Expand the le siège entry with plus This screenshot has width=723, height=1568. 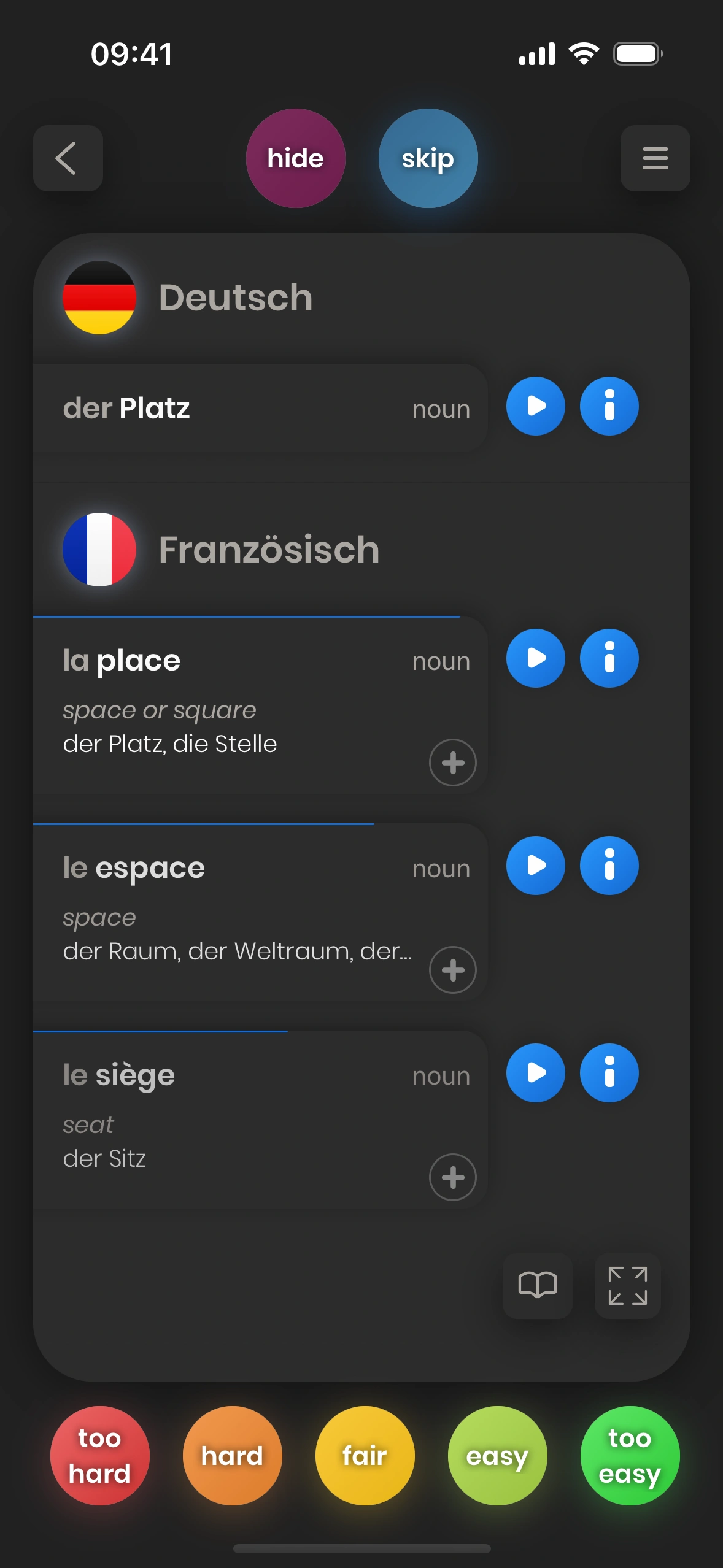tap(452, 1177)
